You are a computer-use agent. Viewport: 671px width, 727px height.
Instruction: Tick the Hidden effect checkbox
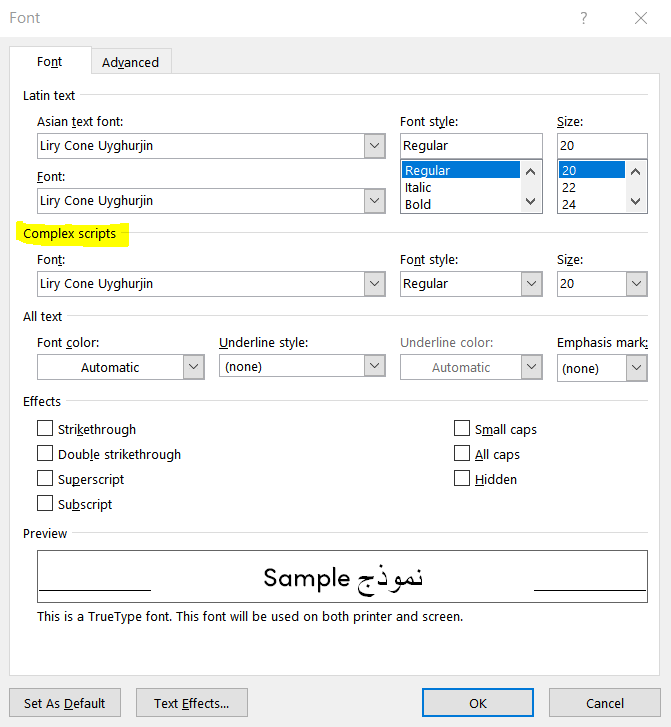coord(462,479)
